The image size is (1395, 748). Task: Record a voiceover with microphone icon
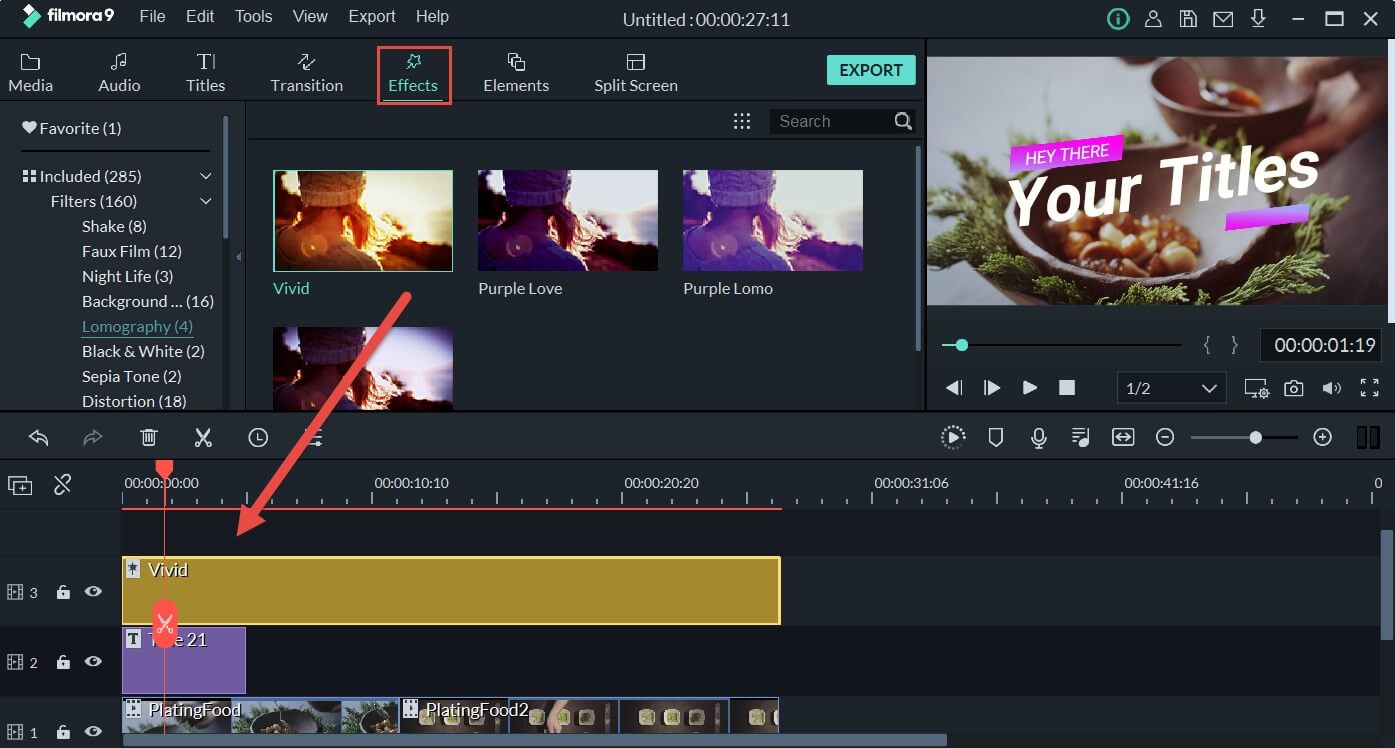pos(1039,437)
